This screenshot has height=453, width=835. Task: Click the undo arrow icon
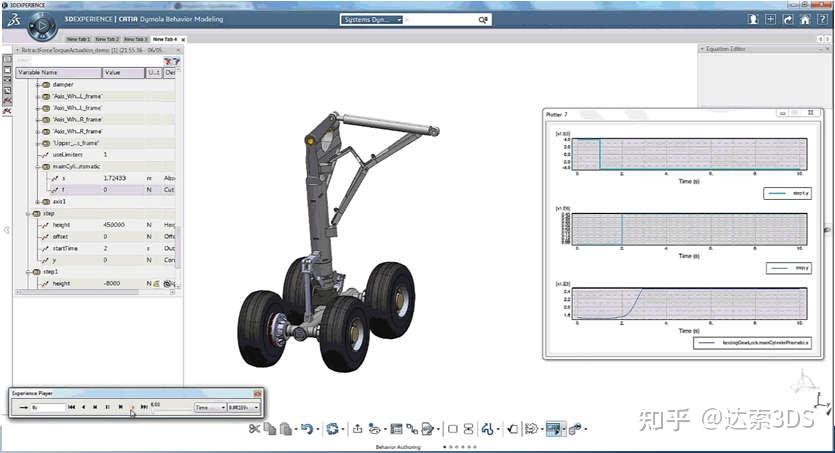[306, 428]
